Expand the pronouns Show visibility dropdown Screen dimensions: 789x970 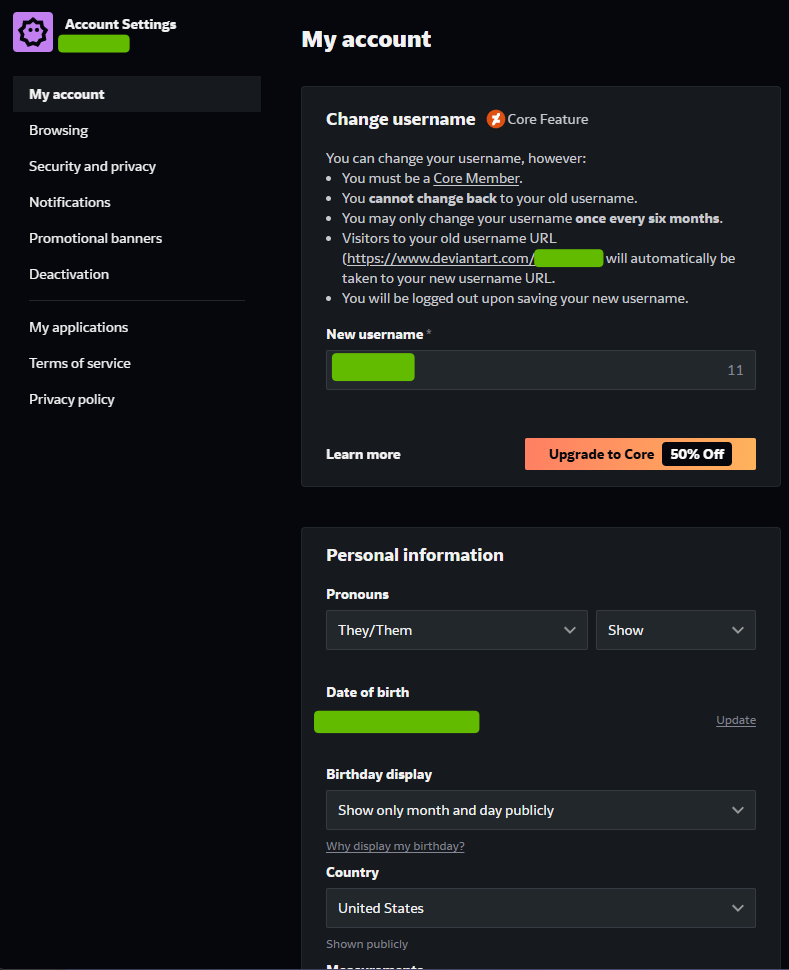click(675, 630)
